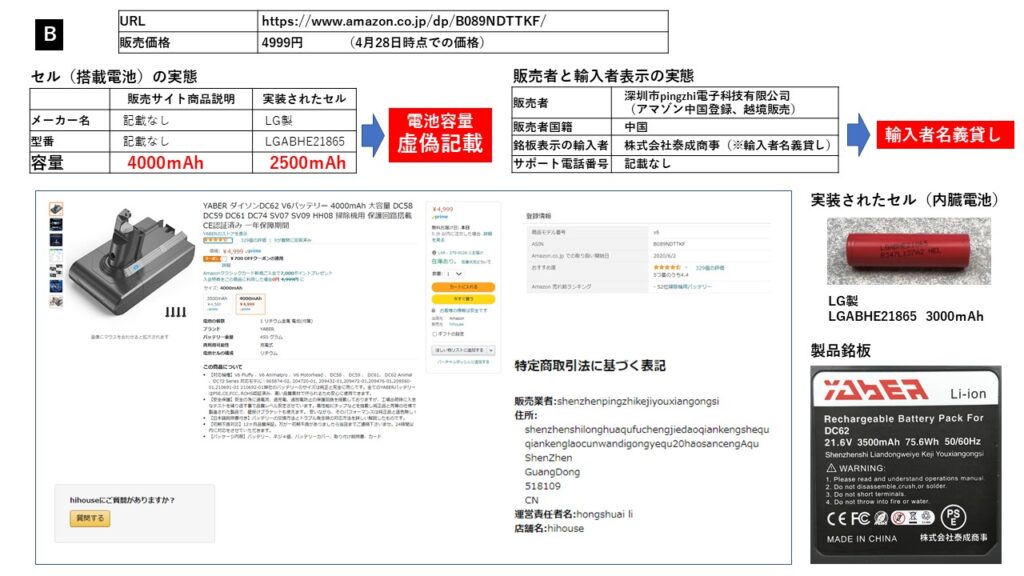This screenshot has width=1024, height=576.
Task: Click the first product thumbnail in gallery
Action: tap(56, 209)
